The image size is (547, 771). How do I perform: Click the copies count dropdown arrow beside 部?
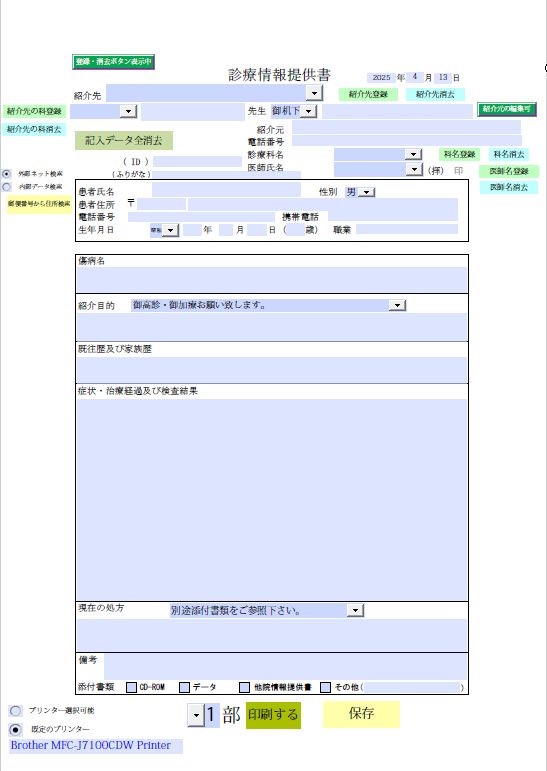click(196, 715)
